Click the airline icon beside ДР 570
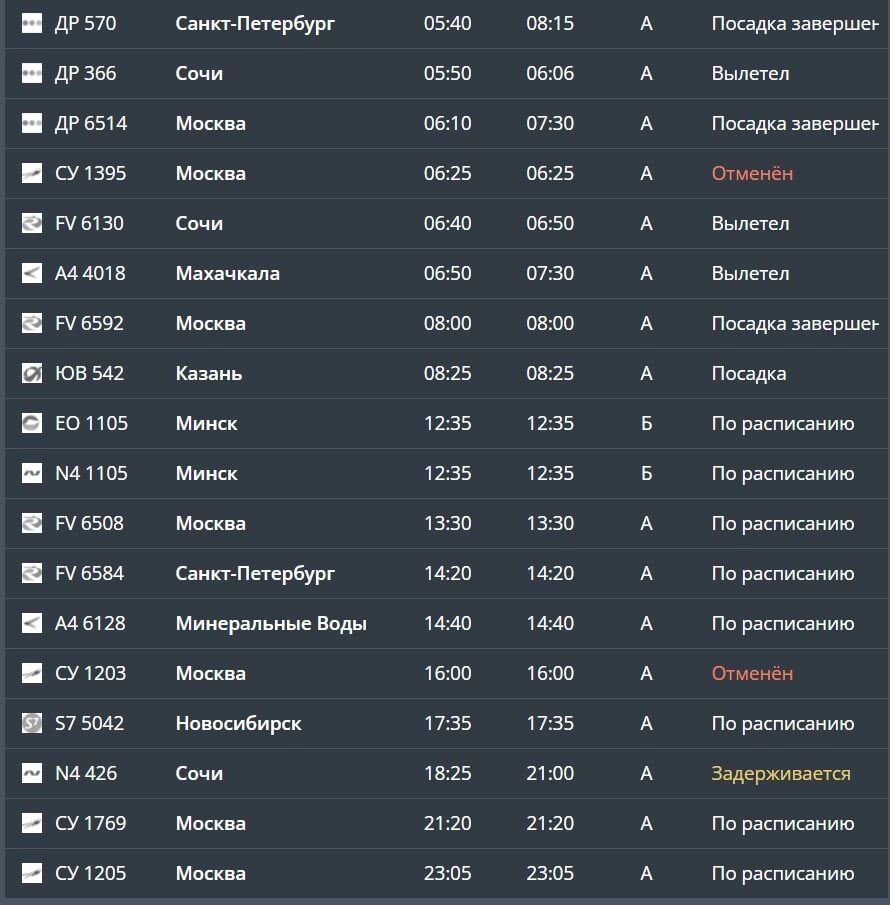 31,23
